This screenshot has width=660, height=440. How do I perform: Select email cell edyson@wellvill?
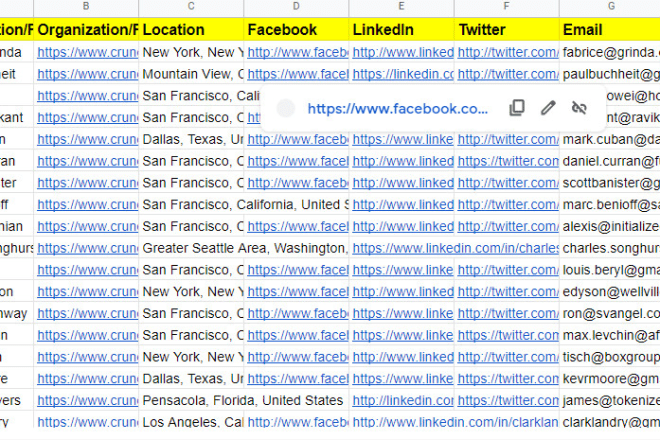click(x=610, y=292)
